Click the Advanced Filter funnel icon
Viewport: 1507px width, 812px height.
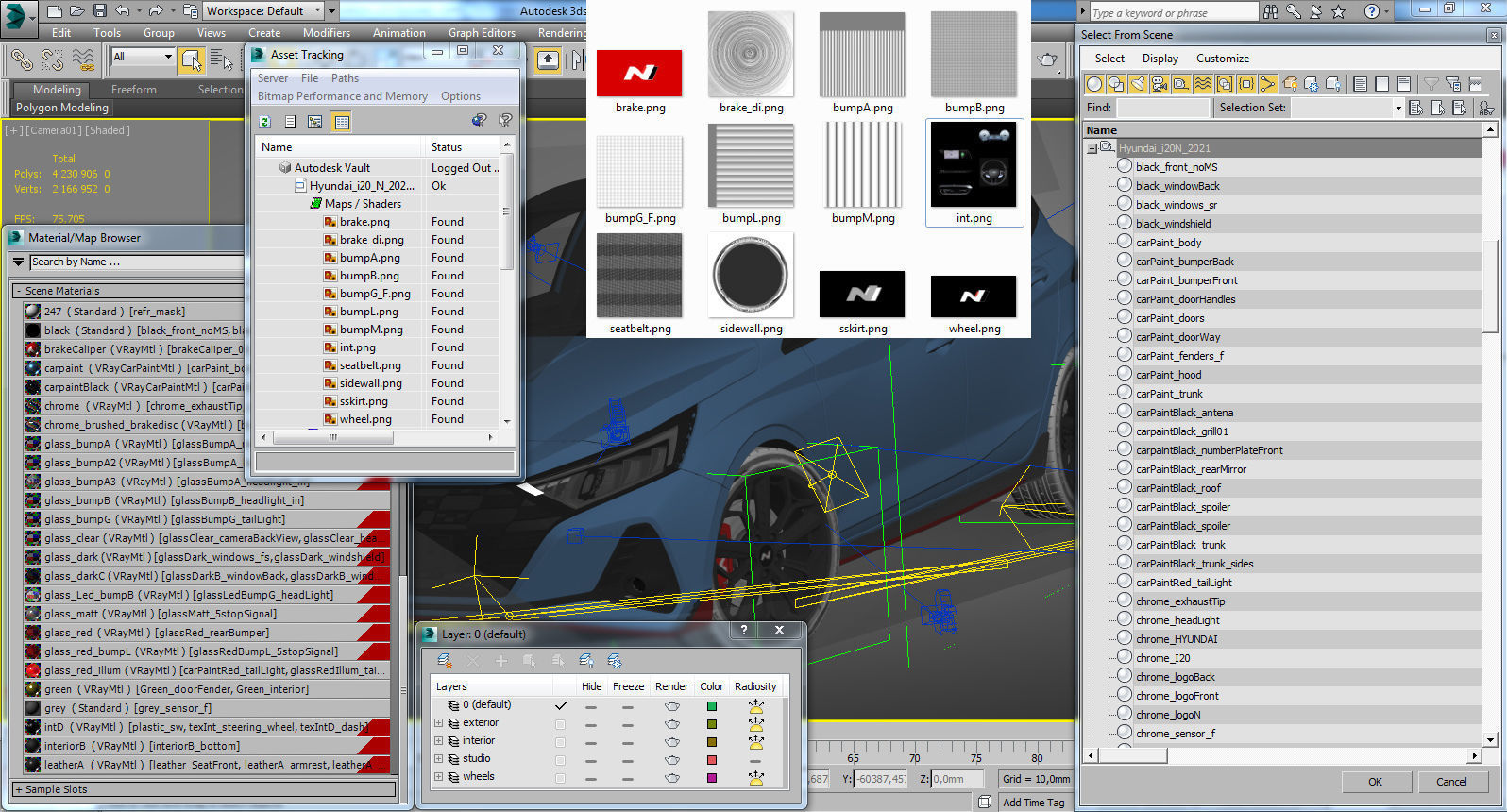coord(1431,84)
